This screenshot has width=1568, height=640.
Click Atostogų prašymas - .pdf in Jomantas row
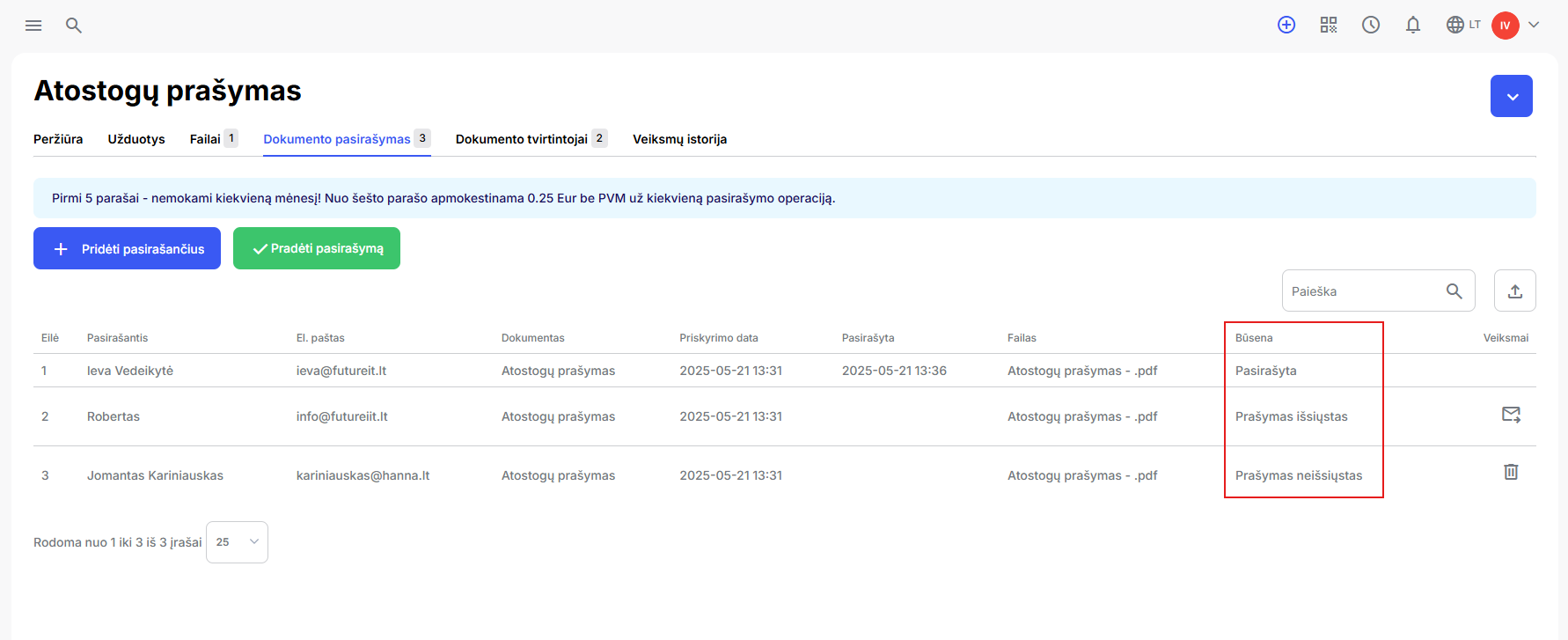(x=1082, y=475)
